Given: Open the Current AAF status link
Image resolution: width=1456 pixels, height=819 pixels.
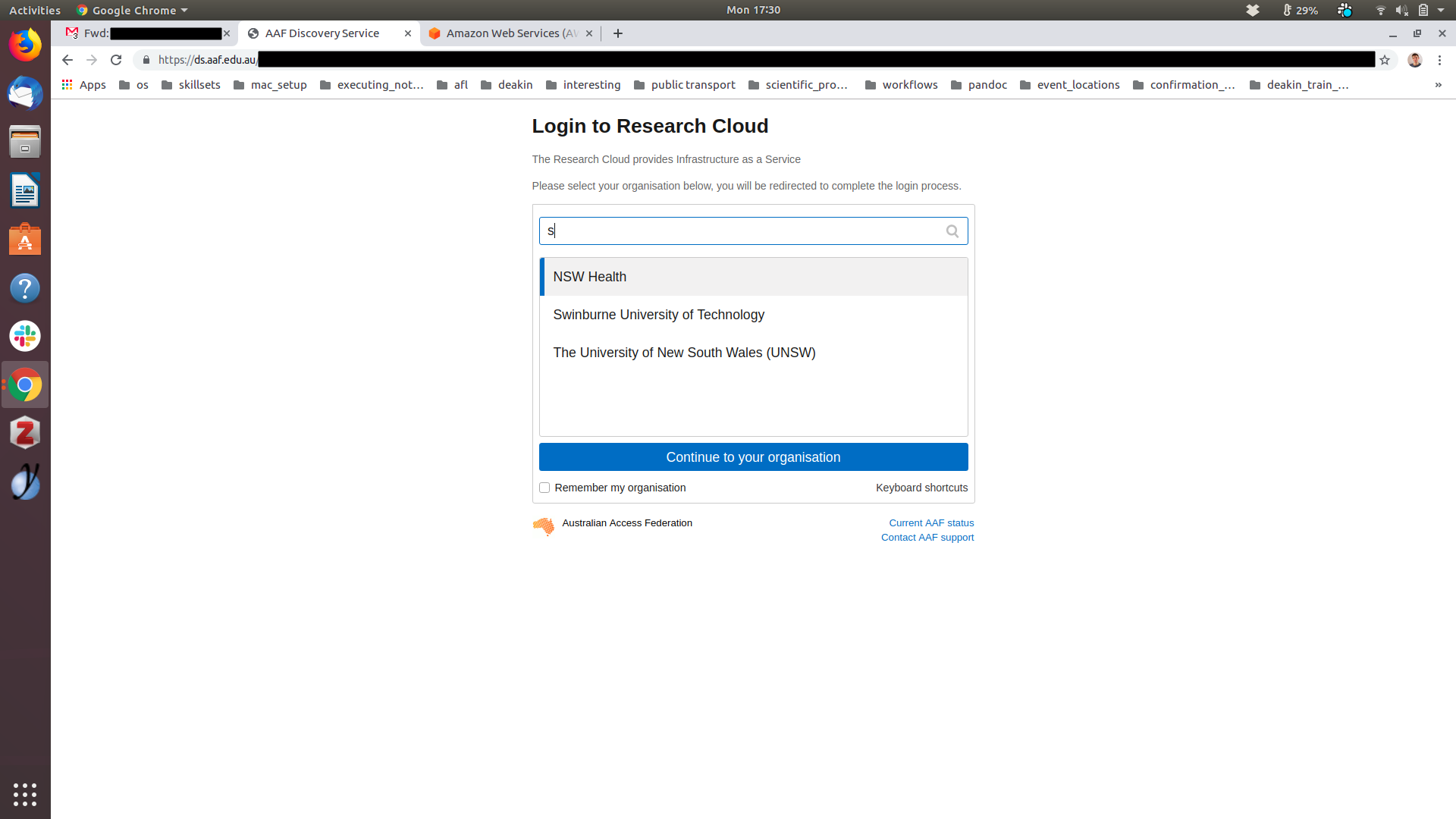Looking at the screenshot, I should pos(931,523).
